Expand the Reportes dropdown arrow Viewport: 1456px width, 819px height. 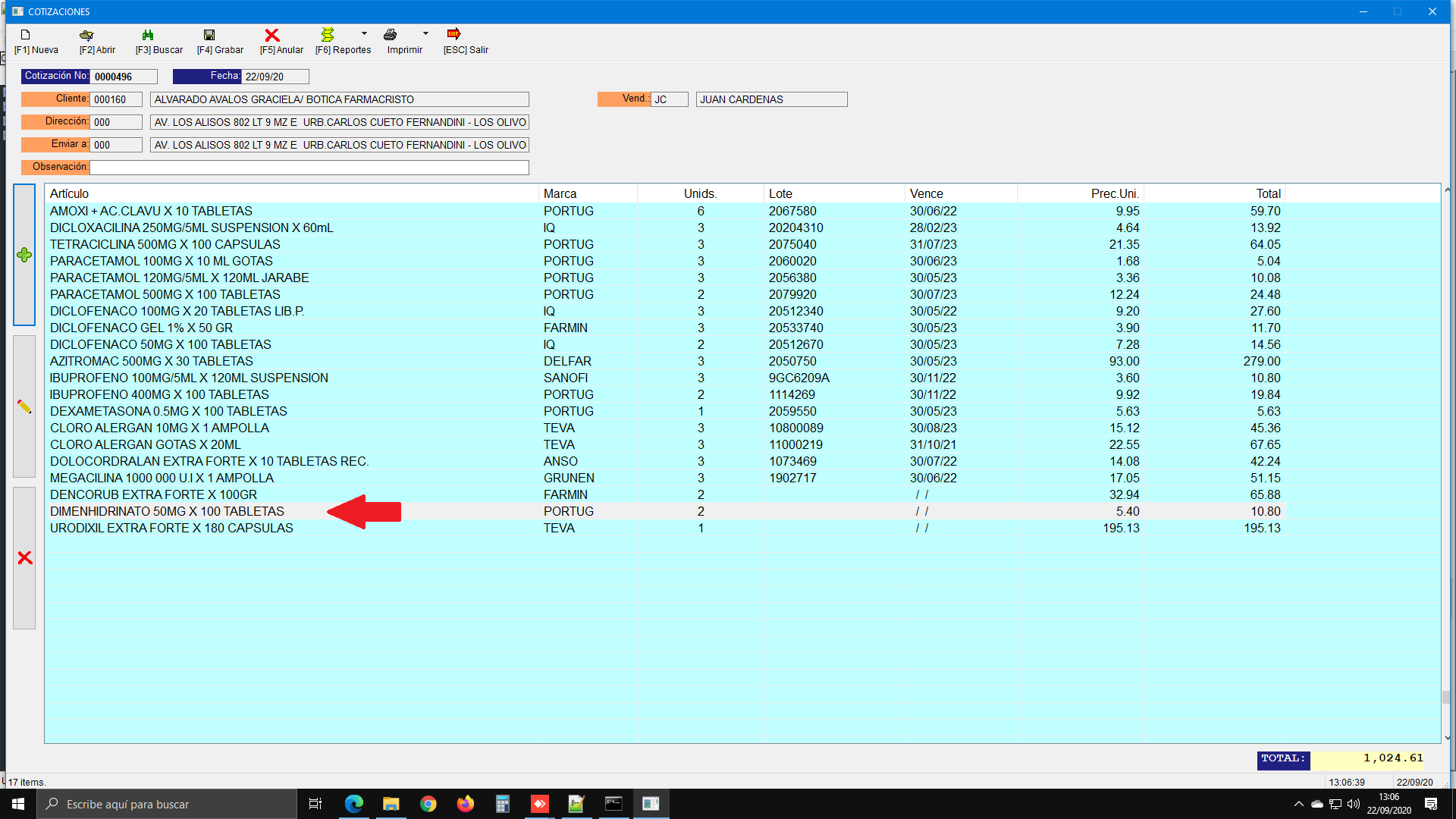[364, 33]
